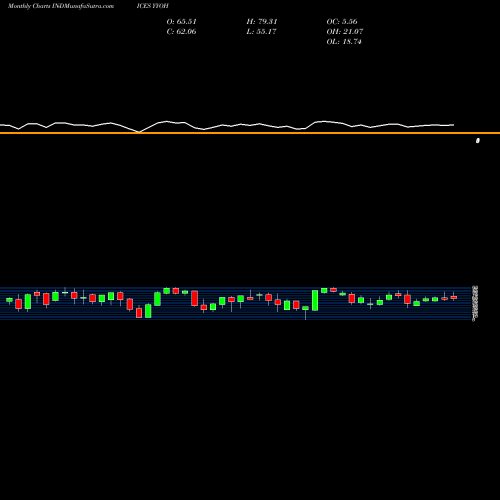Screen dimensions: 500x500
Task: Click the first green candlestick on the left
Action: coord(9,300)
